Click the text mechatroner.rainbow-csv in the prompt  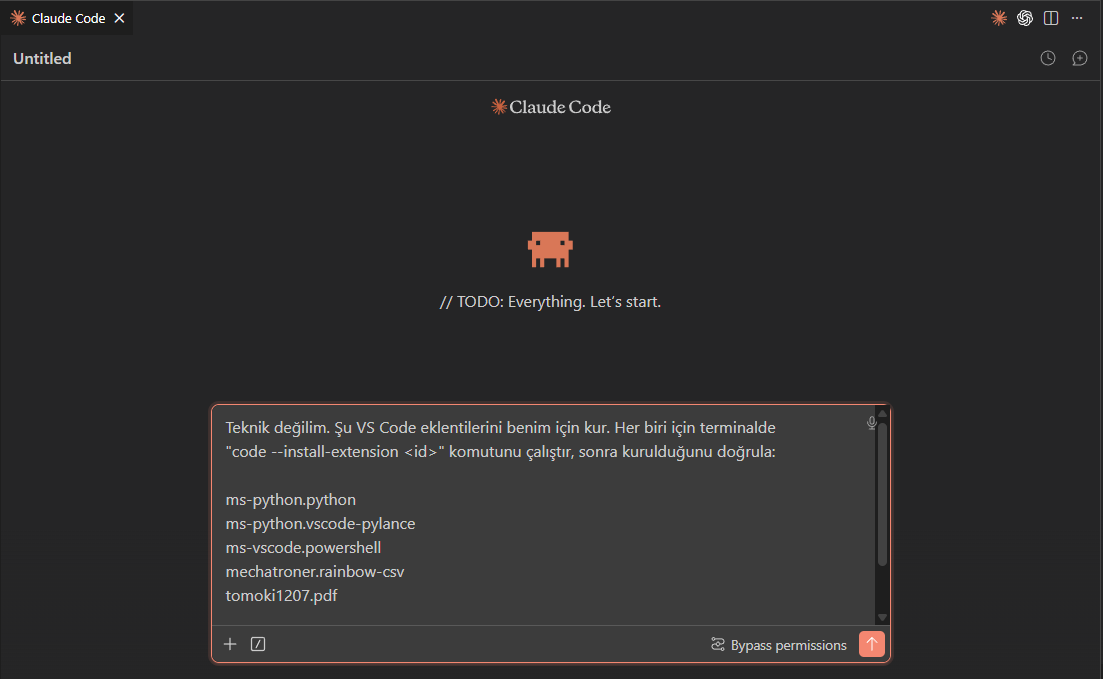tap(314, 571)
